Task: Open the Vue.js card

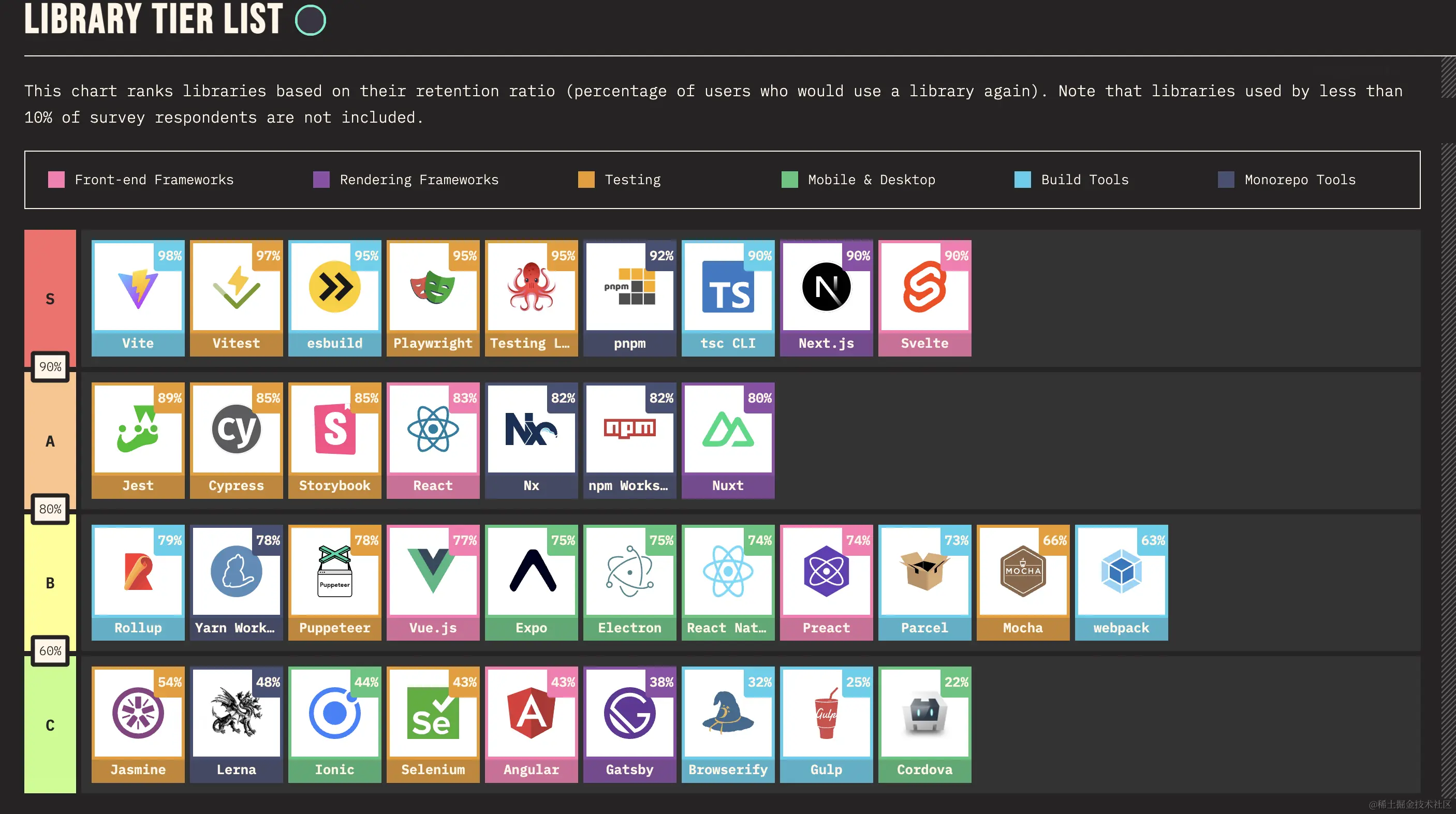Action: click(433, 583)
